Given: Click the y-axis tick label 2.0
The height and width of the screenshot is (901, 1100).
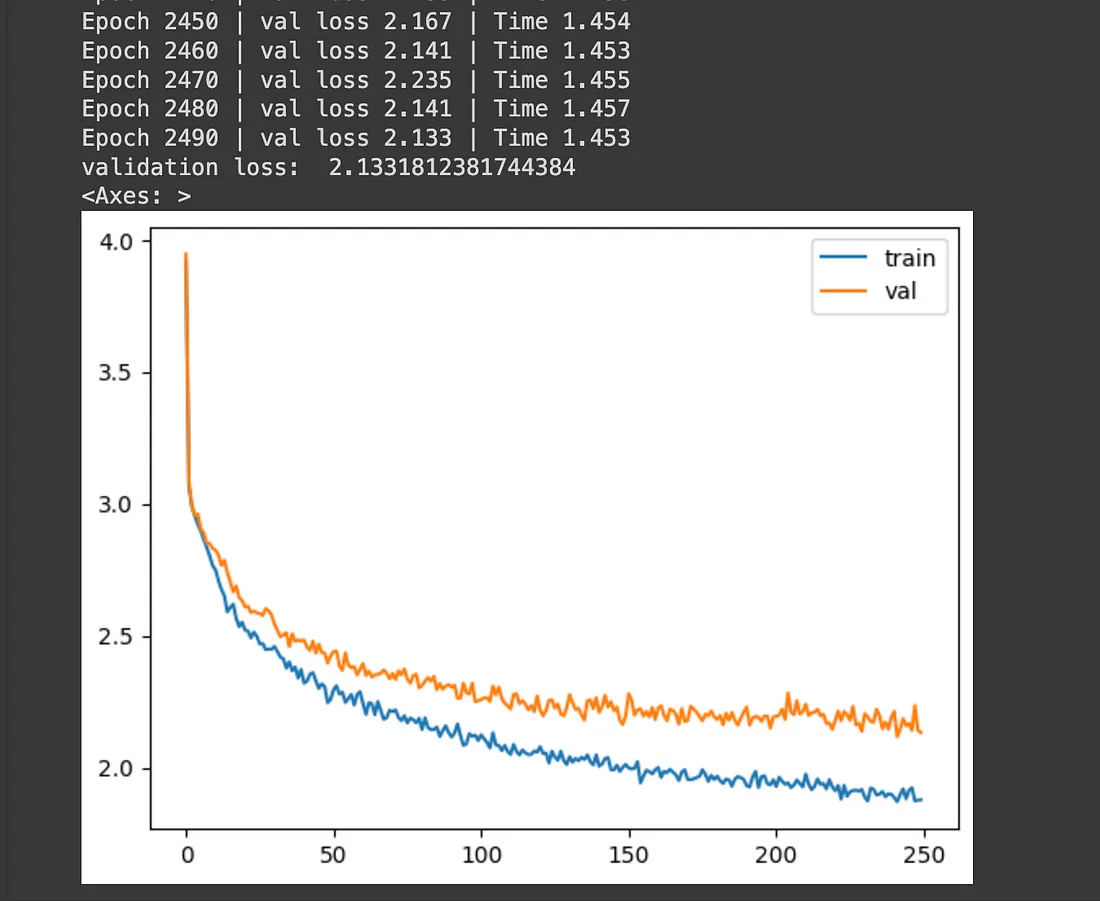Looking at the screenshot, I should click(x=115, y=768).
